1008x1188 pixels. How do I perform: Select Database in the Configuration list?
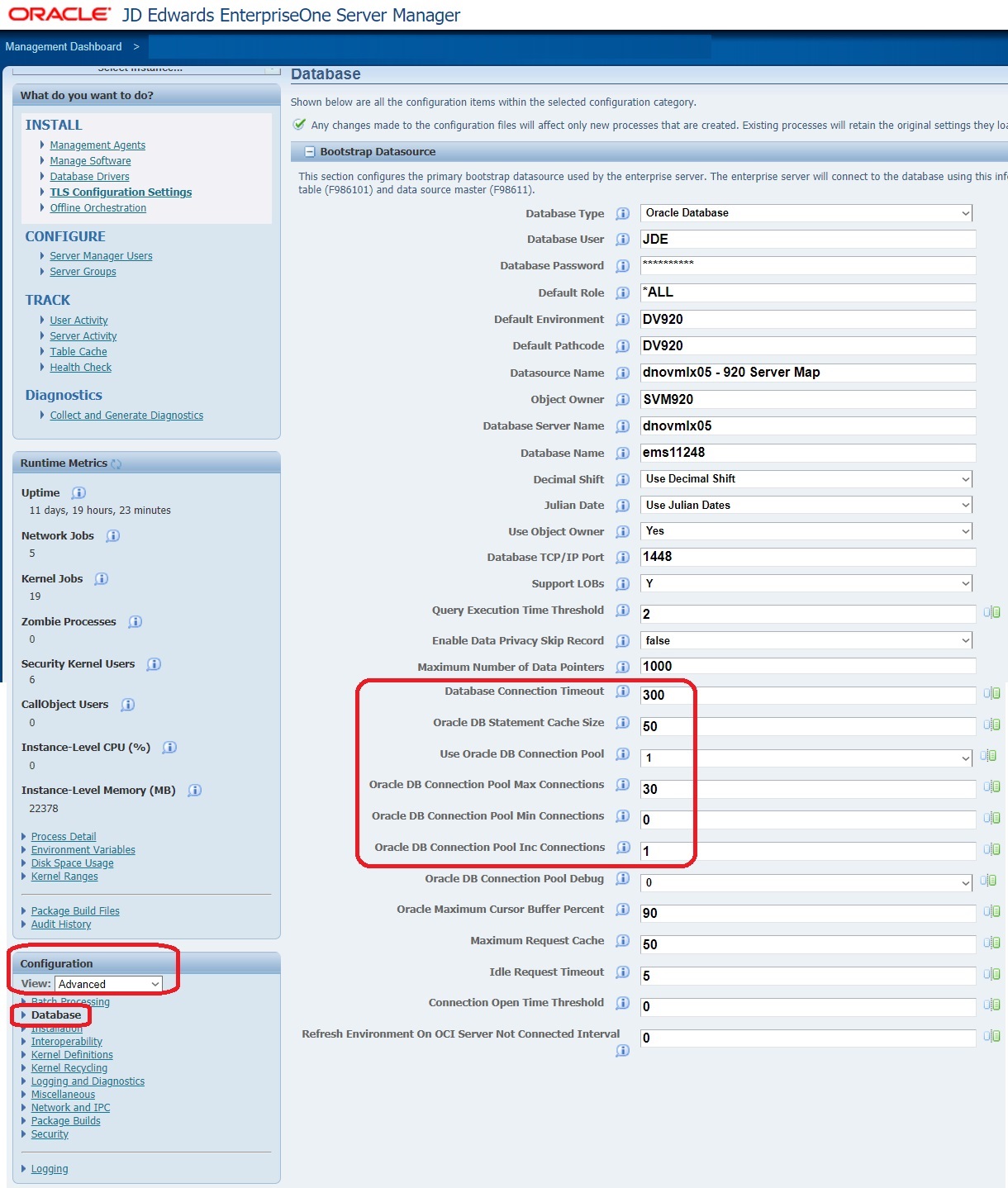(56, 1015)
